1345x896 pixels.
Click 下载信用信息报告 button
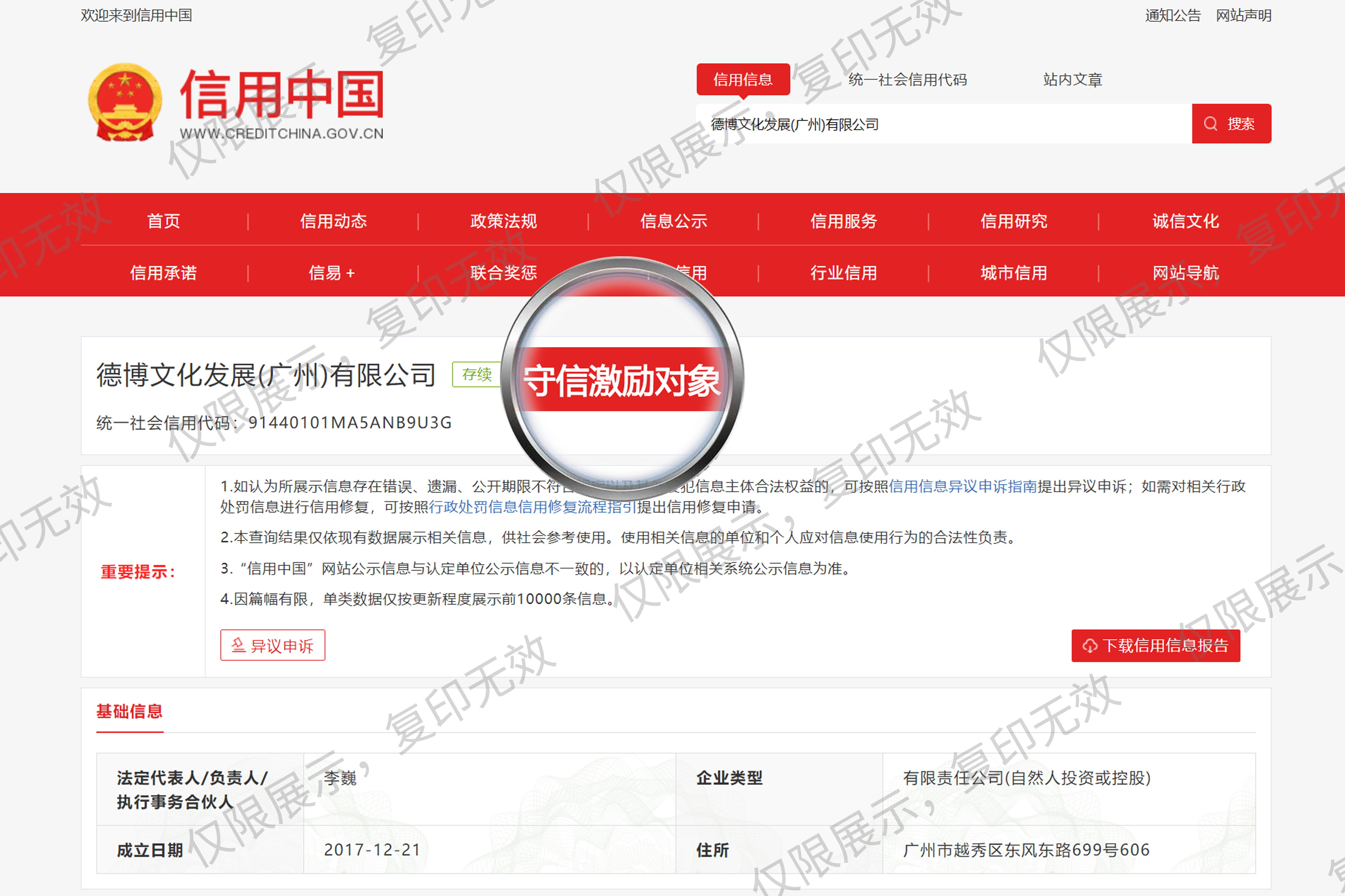1155,646
